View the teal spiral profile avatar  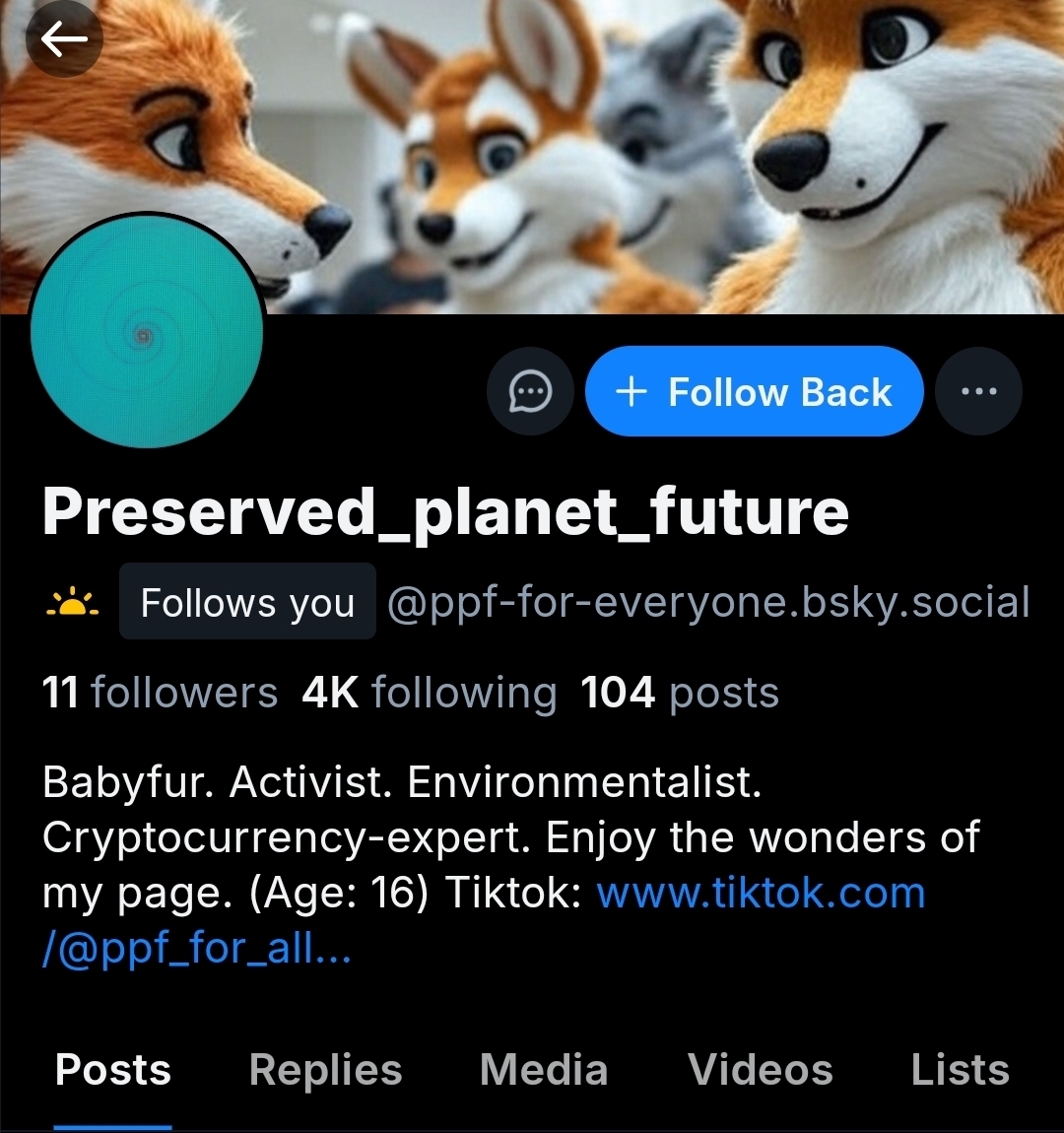(147, 332)
